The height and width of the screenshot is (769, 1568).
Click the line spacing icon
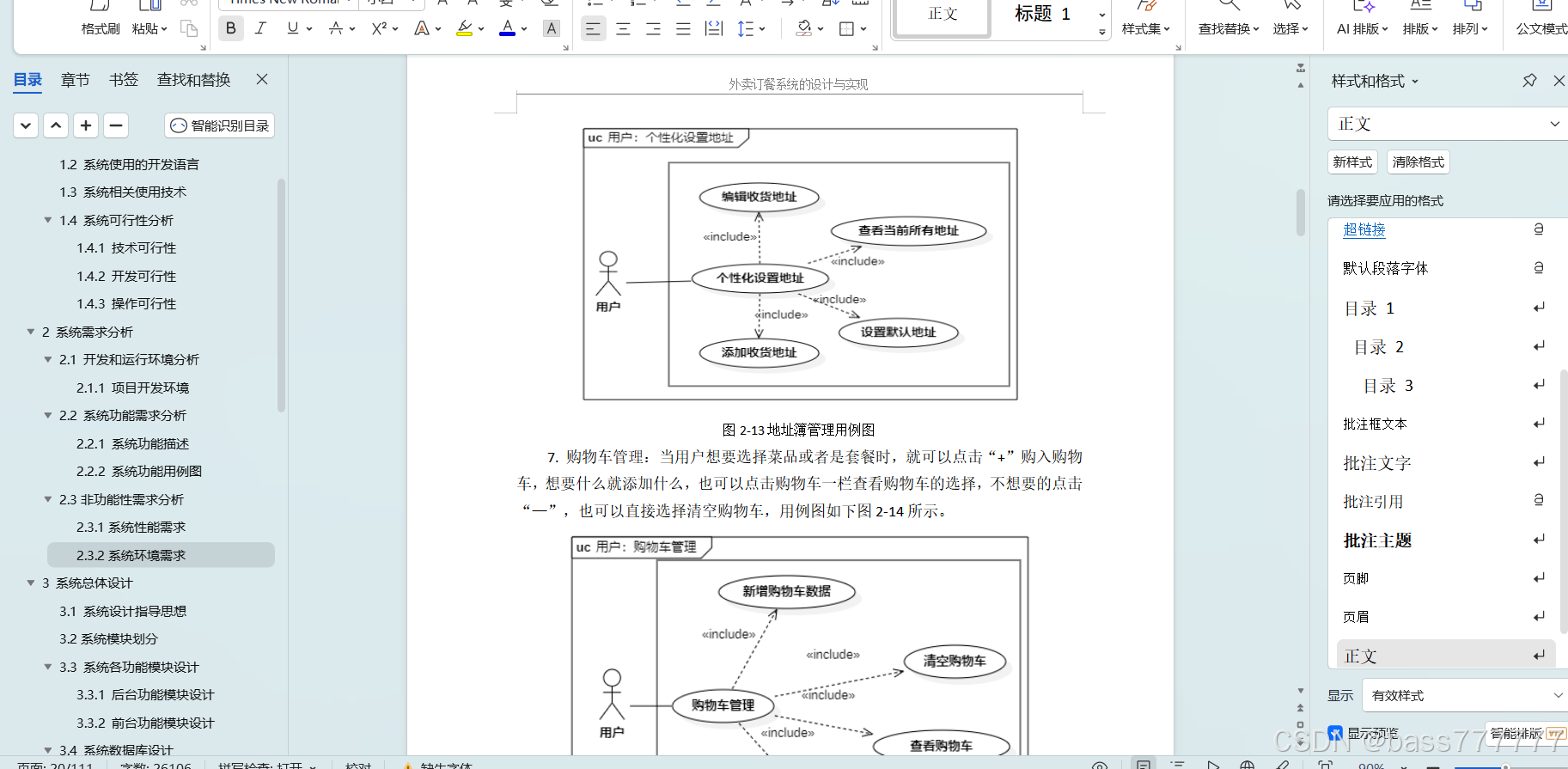pyautogui.click(x=744, y=28)
